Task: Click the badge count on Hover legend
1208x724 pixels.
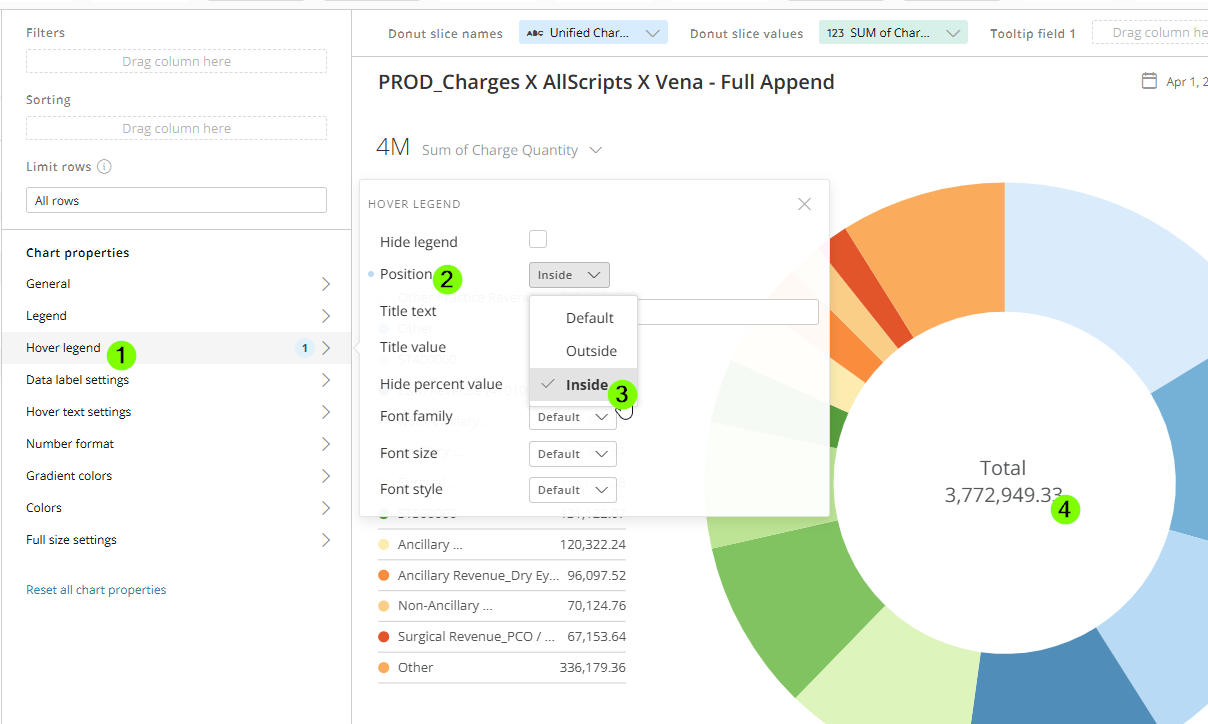Action: coord(305,348)
